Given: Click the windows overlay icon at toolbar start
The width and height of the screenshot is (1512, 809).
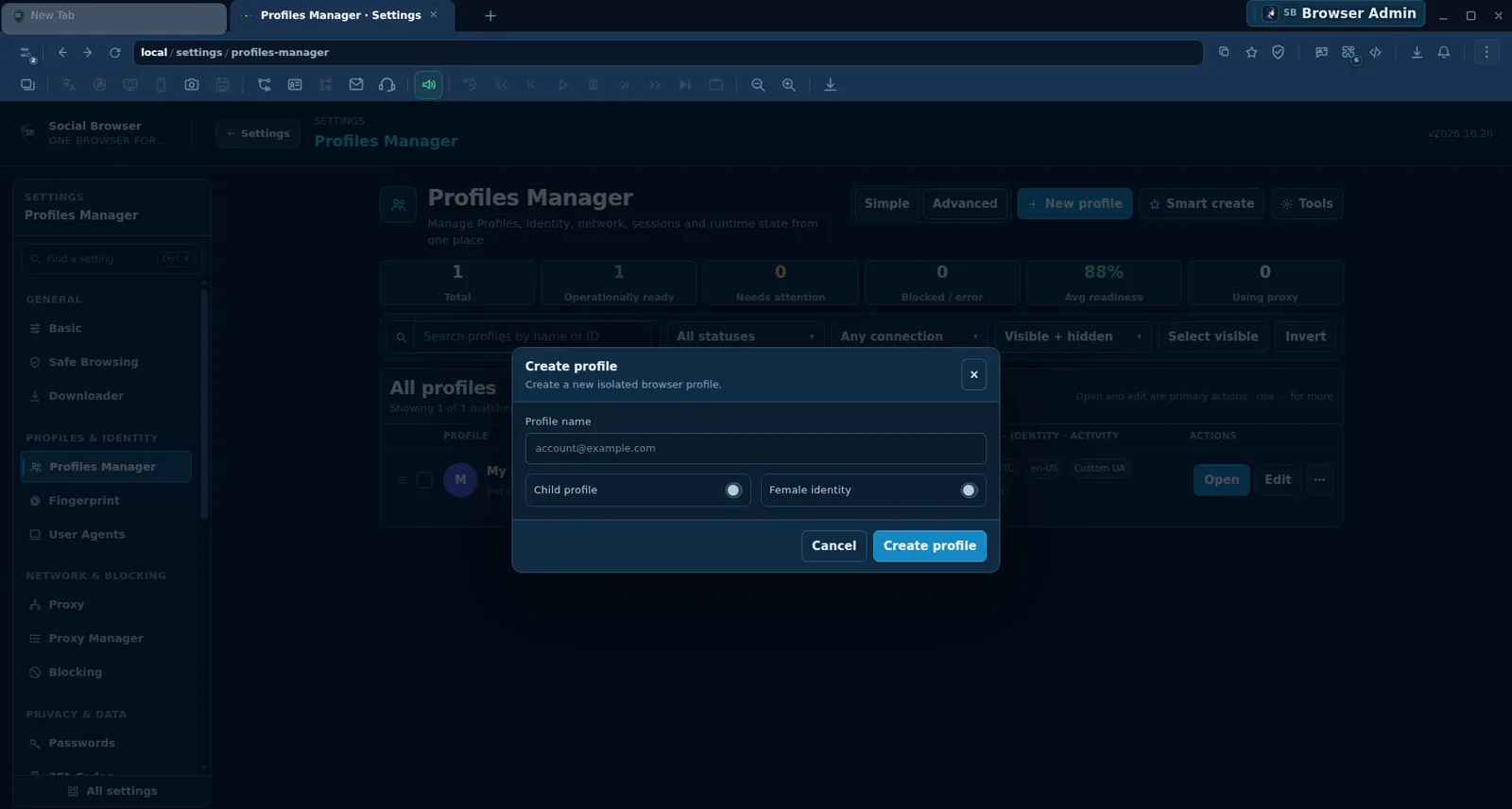Looking at the screenshot, I should 27,85.
